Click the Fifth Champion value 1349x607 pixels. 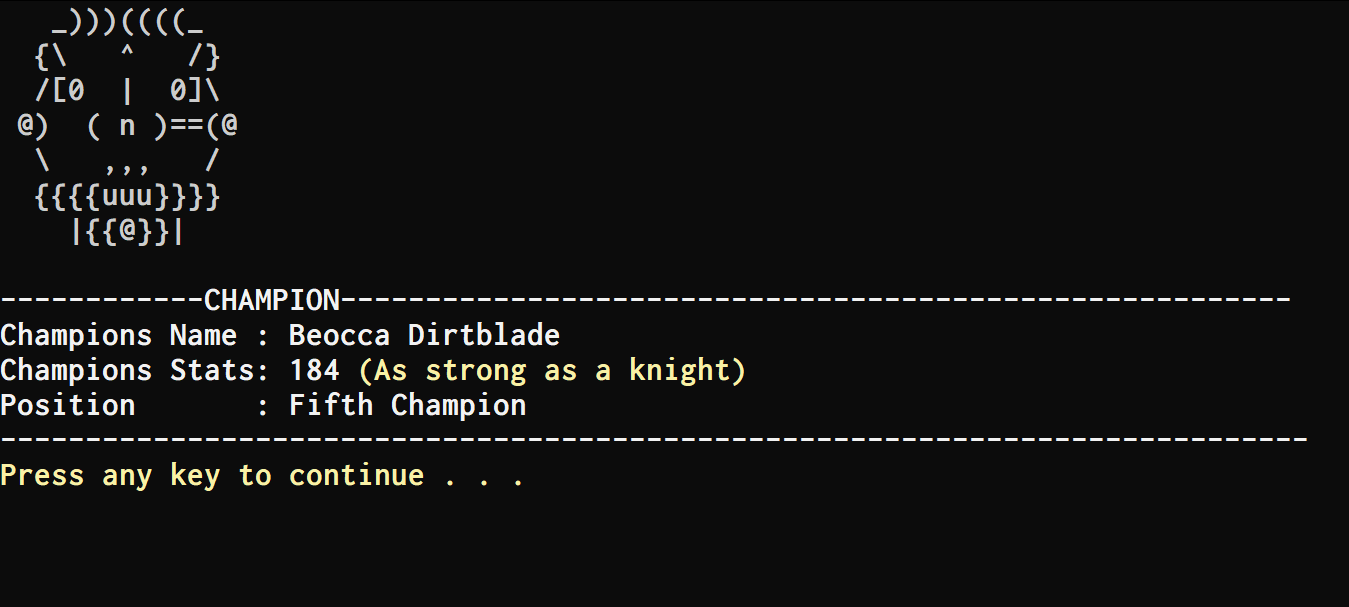[x=408, y=405]
